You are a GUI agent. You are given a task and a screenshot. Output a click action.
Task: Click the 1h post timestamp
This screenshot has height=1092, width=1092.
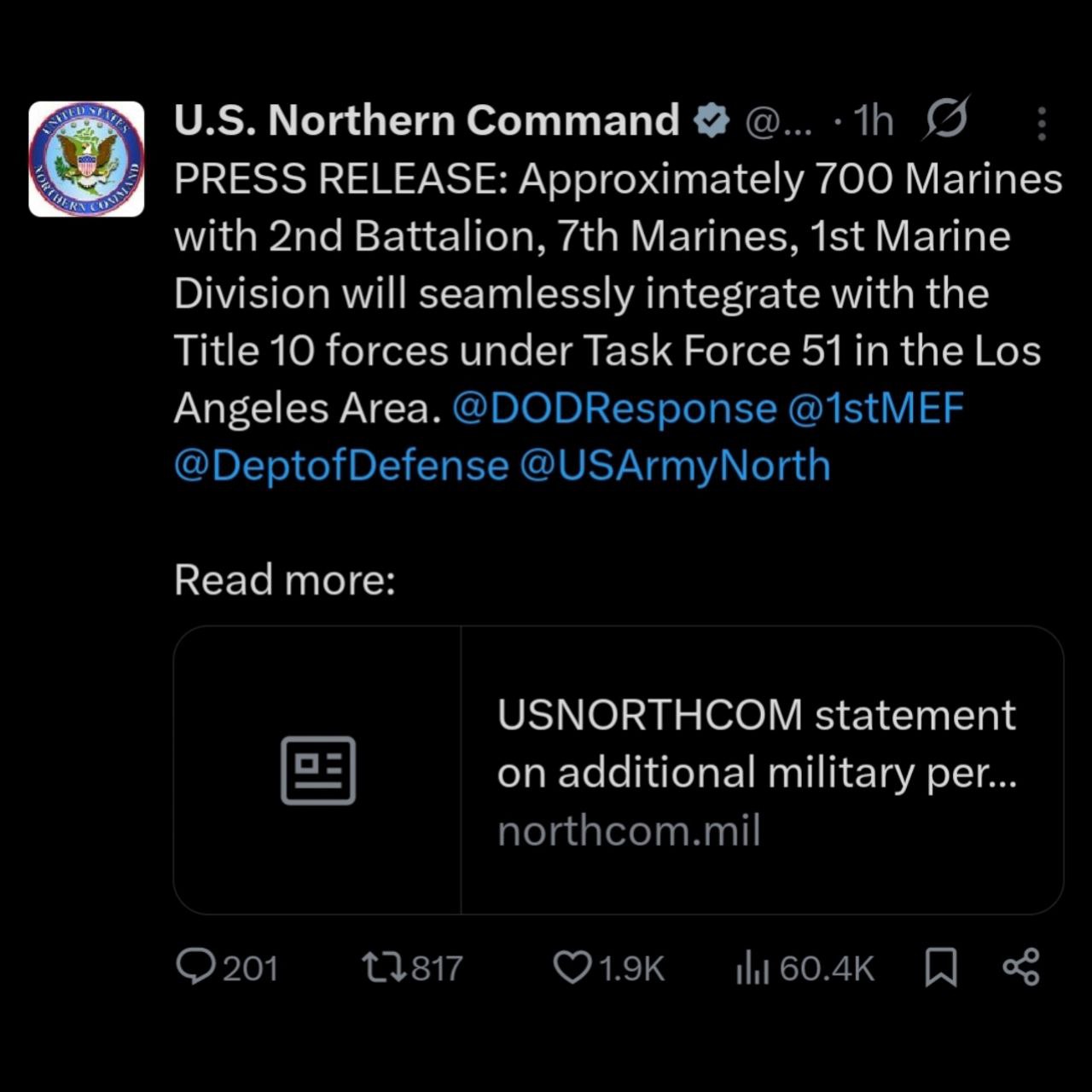point(873,121)
